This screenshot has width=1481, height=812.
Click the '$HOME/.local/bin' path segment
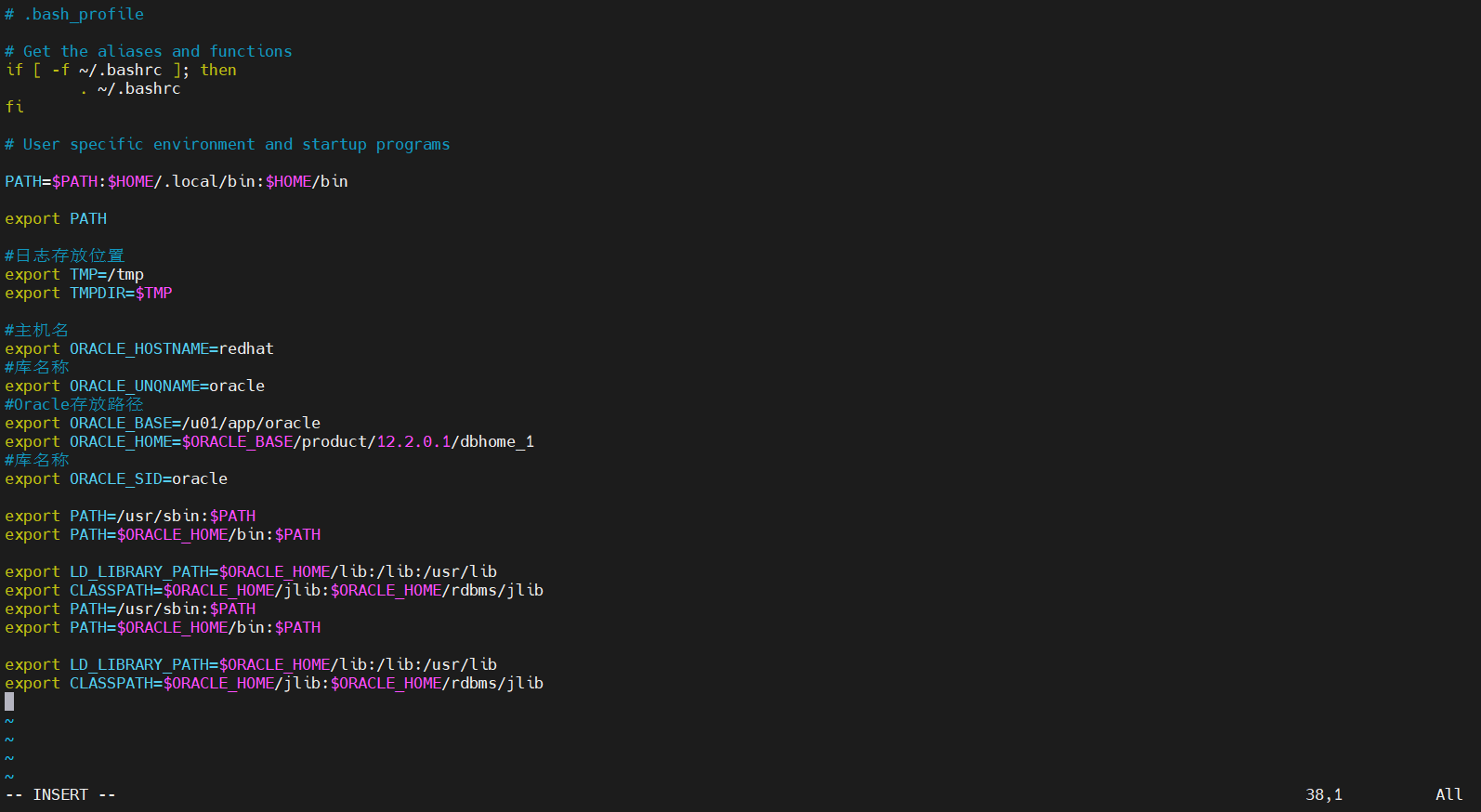click(x=181, y=181)
